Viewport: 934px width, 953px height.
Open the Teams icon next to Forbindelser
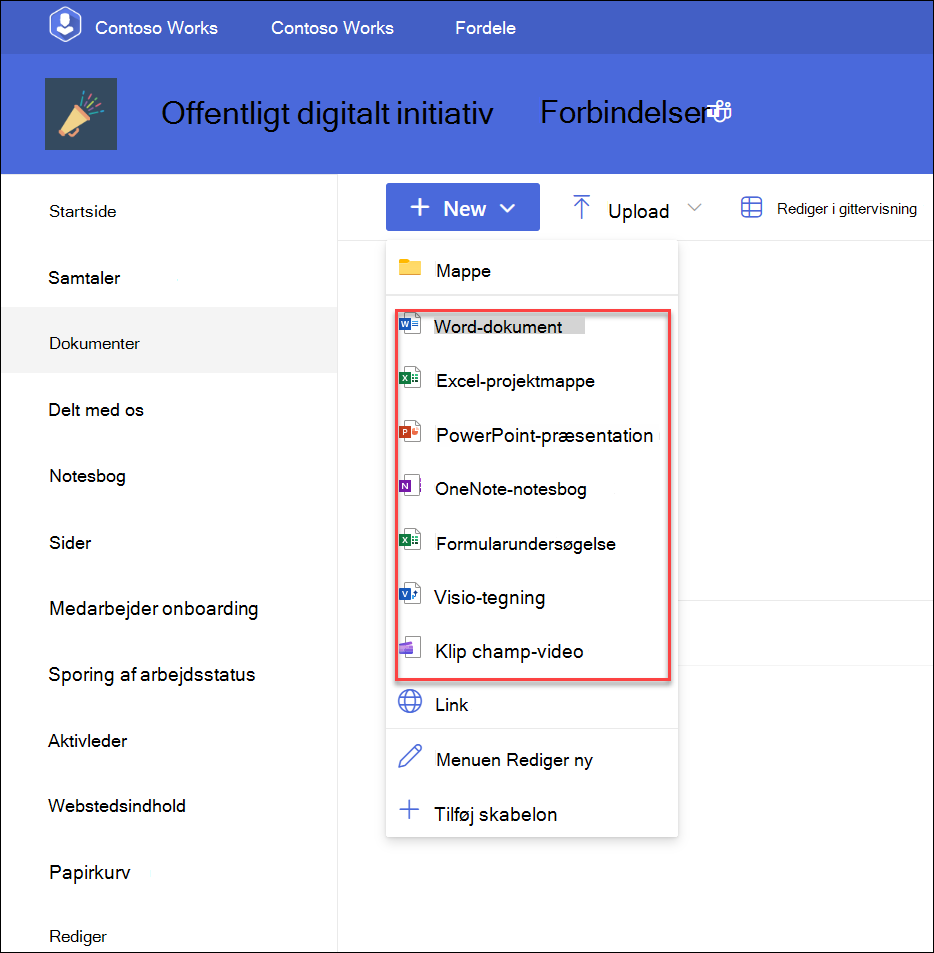tap(721, 111)
